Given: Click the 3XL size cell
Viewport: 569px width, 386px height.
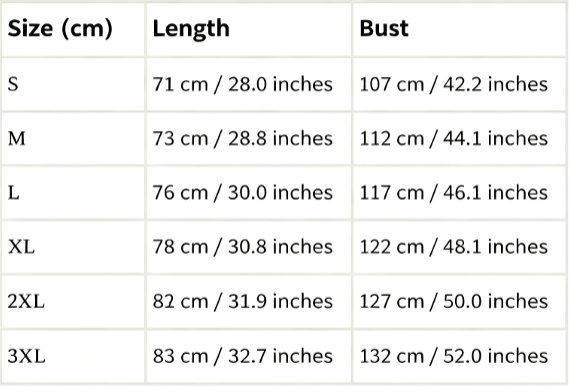Looking at the screenshot, I should click(x=73, y=356).
